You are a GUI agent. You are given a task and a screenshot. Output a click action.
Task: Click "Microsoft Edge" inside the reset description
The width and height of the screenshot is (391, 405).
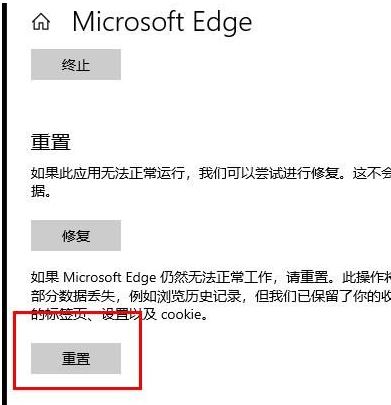[x=110, y=277]
